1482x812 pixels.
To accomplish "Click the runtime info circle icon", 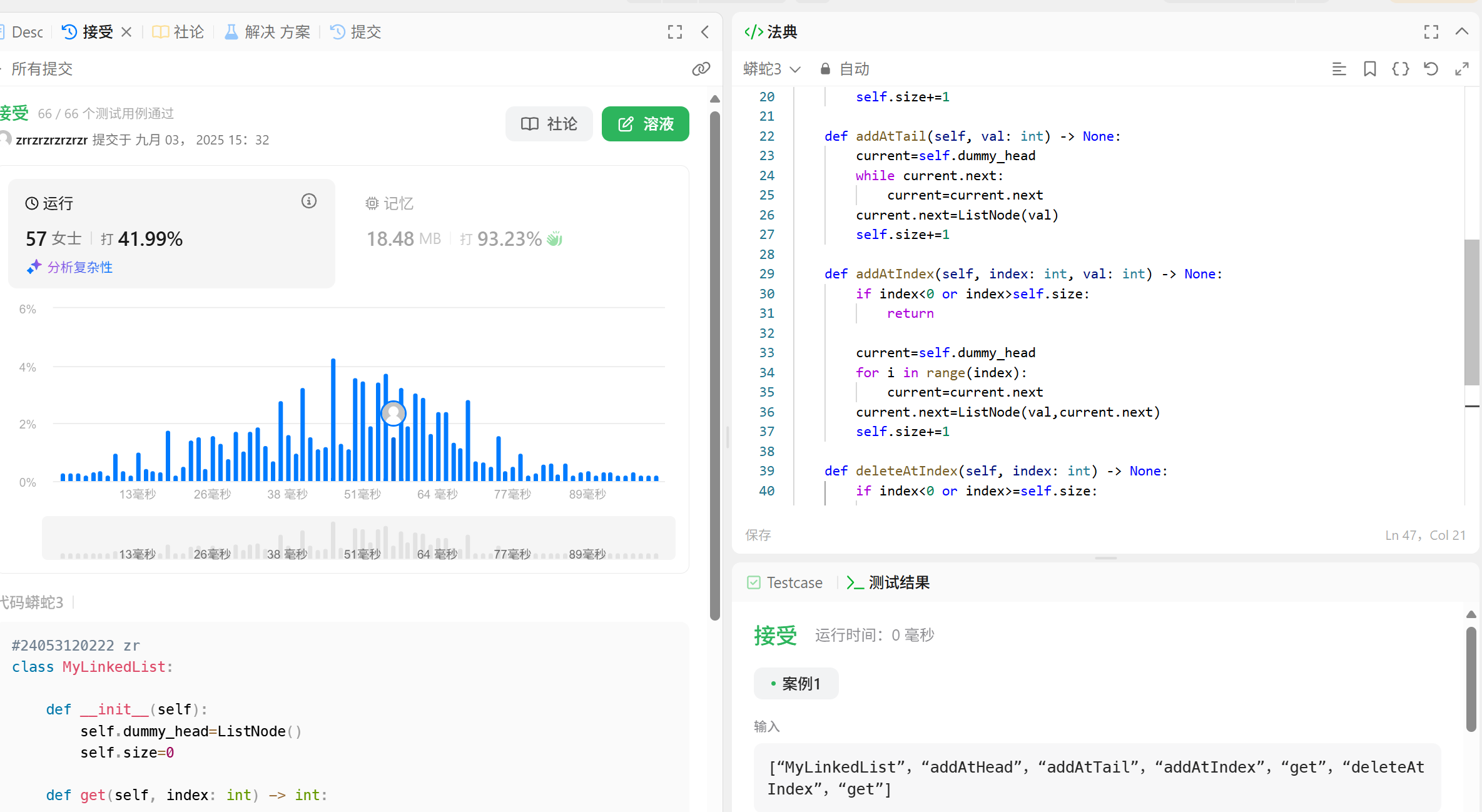I will point(308,201).
